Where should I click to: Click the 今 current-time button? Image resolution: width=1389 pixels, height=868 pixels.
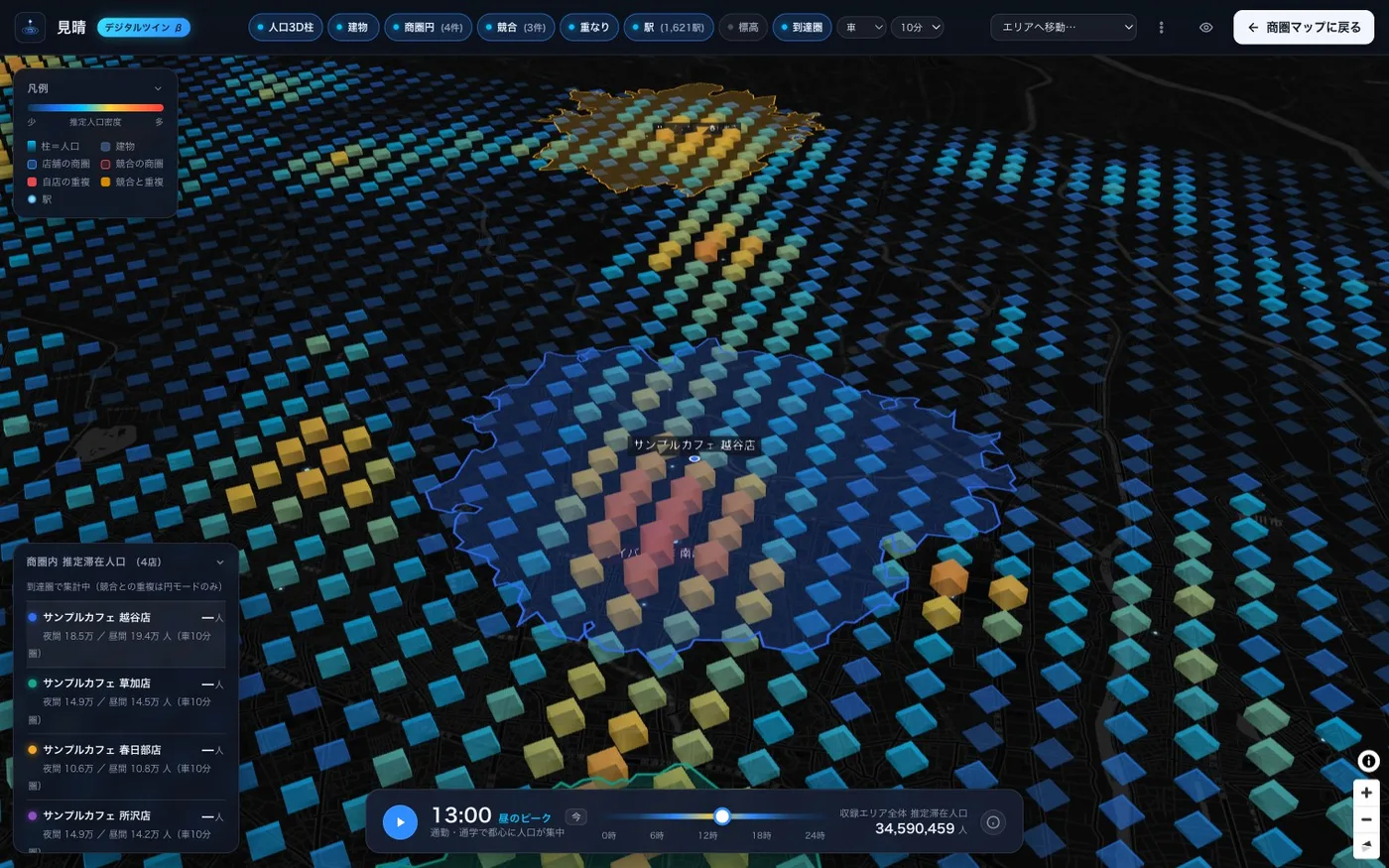(575, 817)
